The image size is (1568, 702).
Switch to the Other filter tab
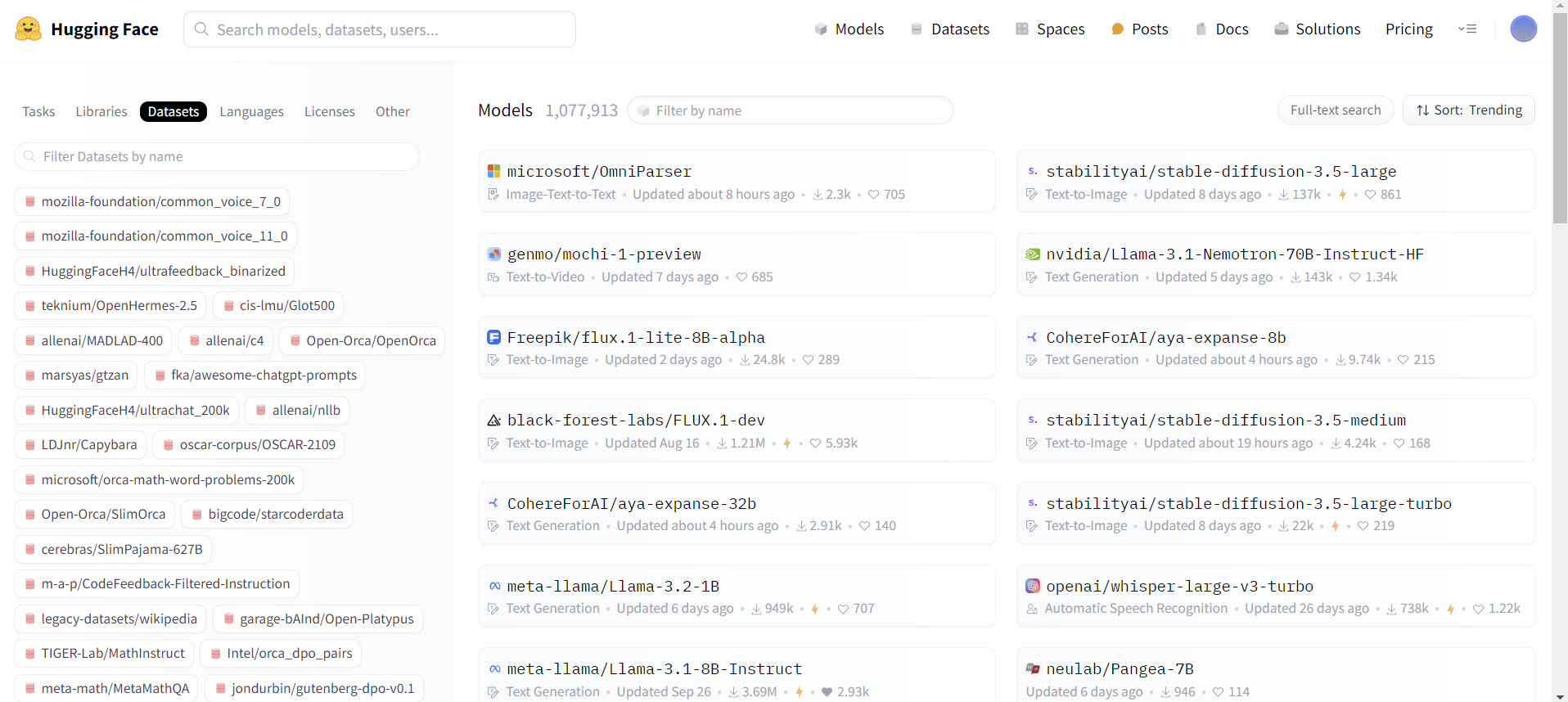393,111
